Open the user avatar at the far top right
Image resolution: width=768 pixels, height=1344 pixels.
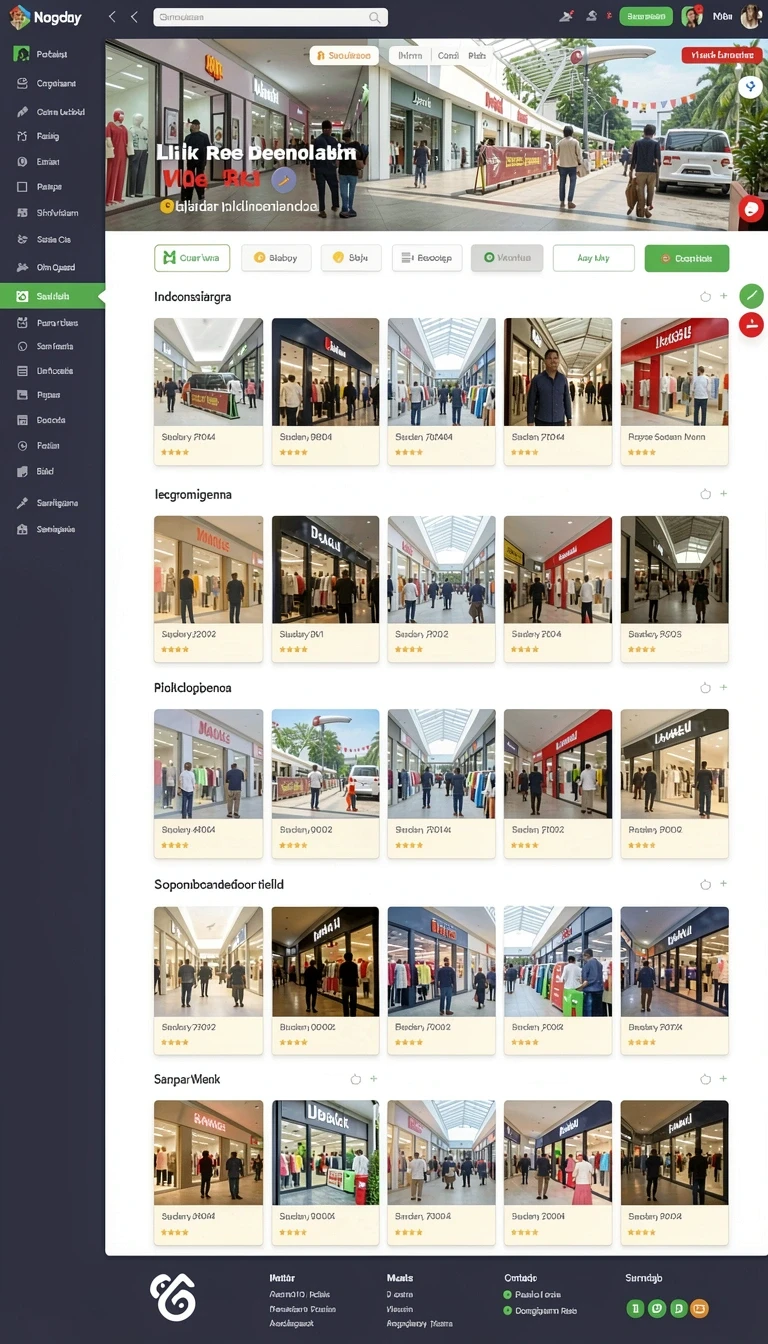click(x=751, y=16)
